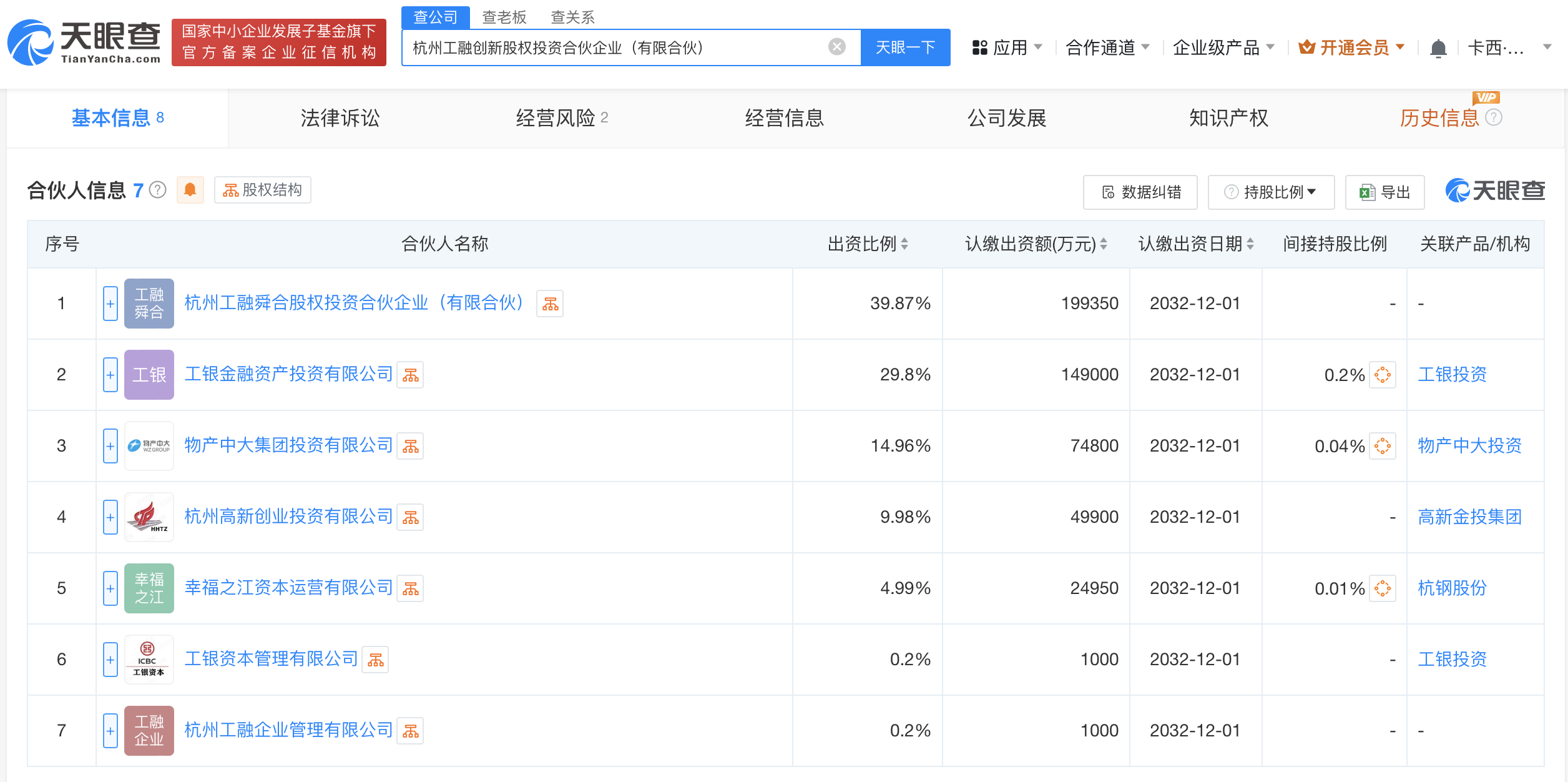This screenshot has width=1568, height=782.
Task: Open the 法律诉讼 tab
Action: point(340,118)
